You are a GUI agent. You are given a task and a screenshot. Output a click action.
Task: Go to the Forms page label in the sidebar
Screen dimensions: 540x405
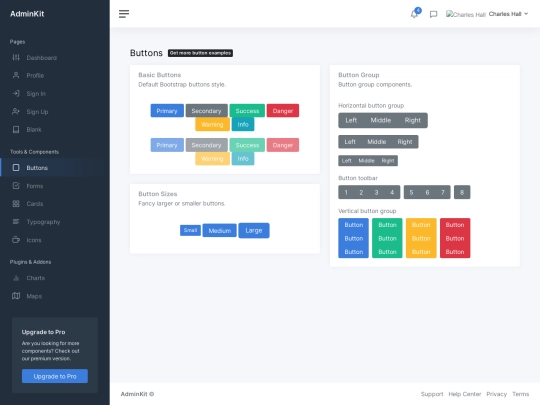click(x=35, y=186)
